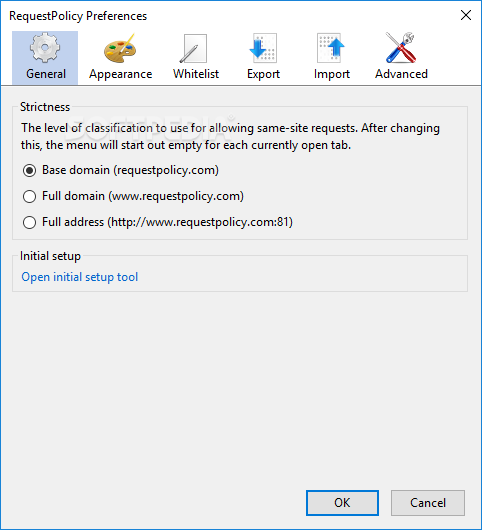
Task: Open the Import tab label
Action: [332, 74]
